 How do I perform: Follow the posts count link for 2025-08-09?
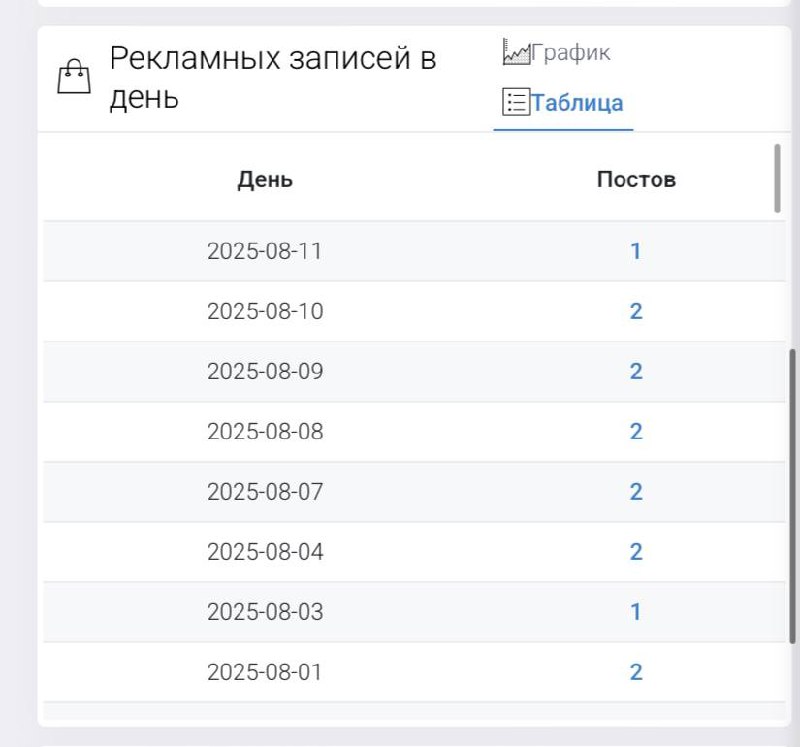click(x=636, y=371)
